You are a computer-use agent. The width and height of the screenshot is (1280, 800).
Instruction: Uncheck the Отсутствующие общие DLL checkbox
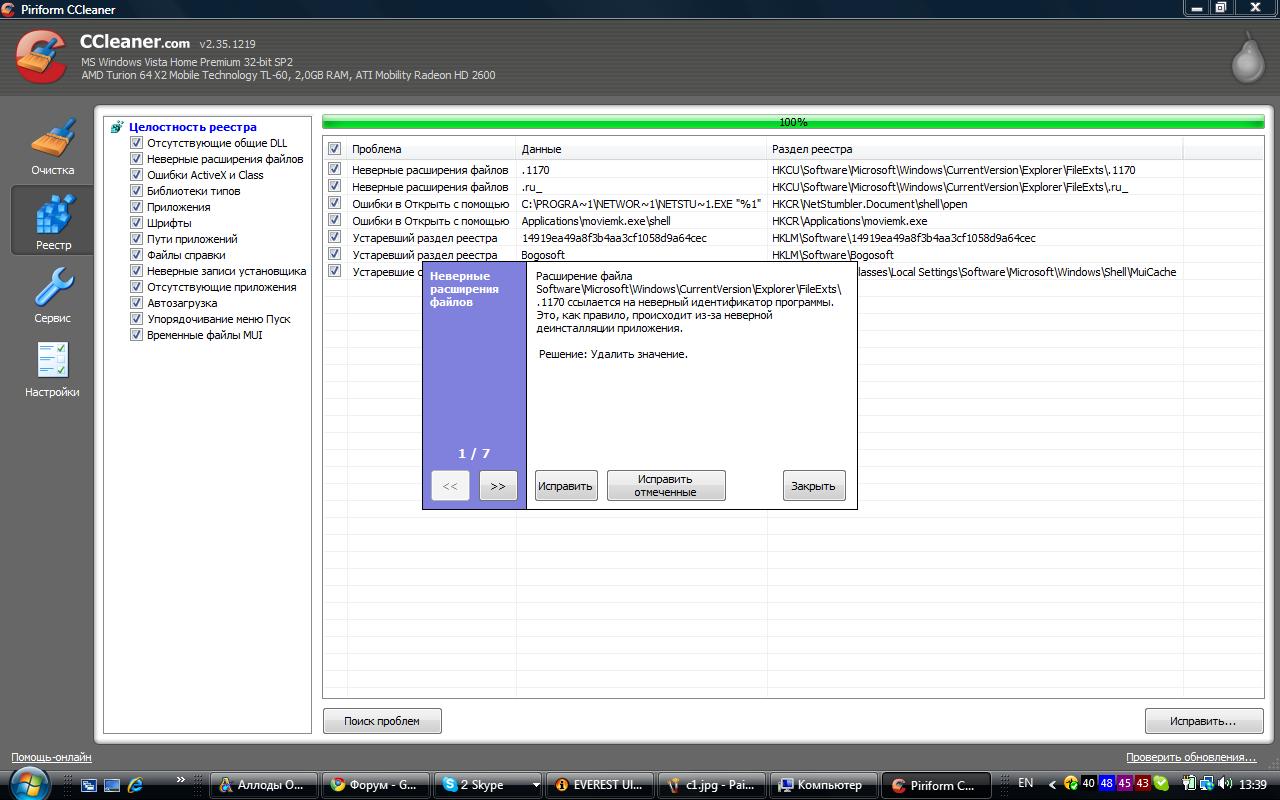[x=137, y=143]
